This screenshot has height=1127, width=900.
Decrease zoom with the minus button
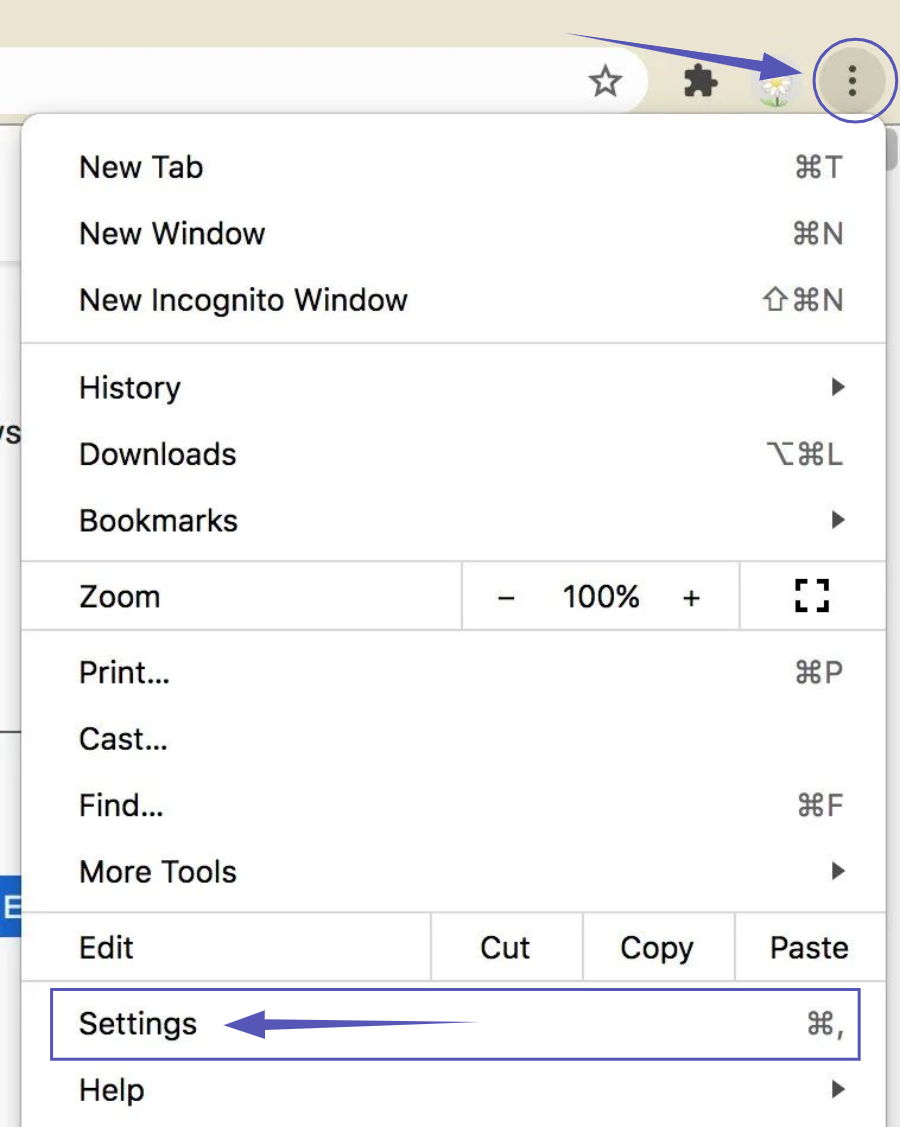[x=506, y=598]
